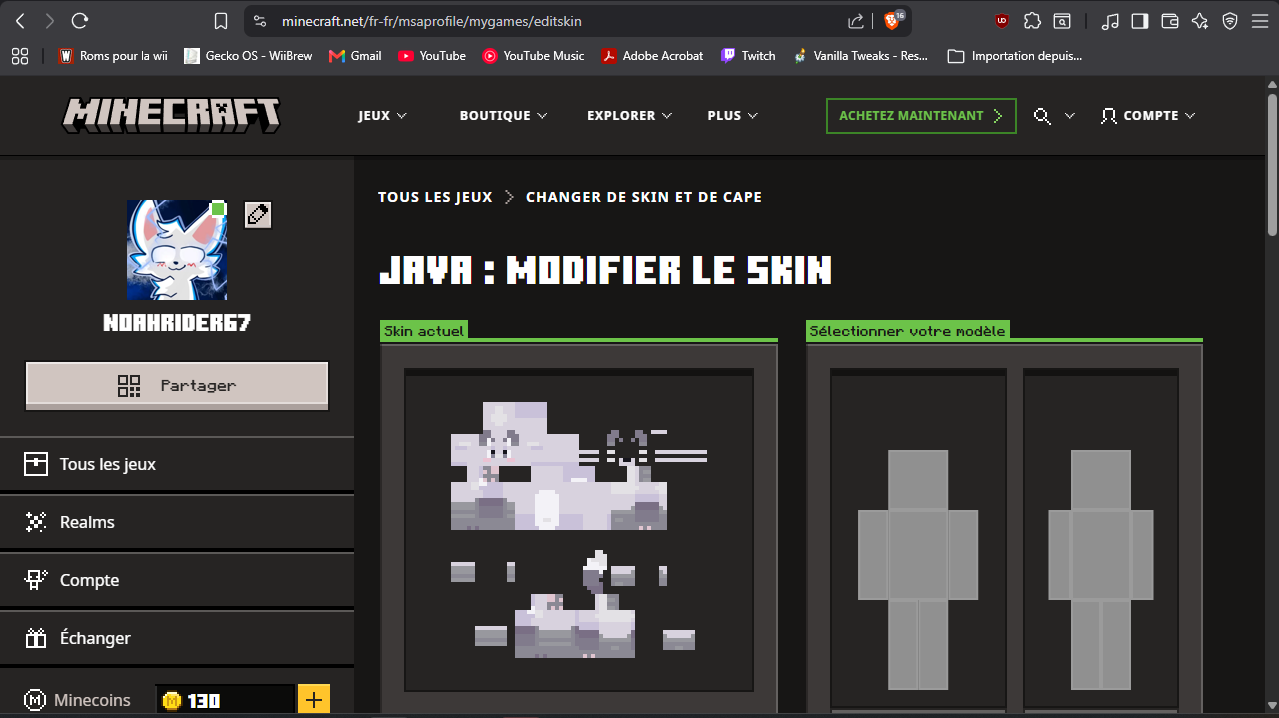
Task: Expand the Importation depuis bookmark folder
Action: pos(1015,56)
